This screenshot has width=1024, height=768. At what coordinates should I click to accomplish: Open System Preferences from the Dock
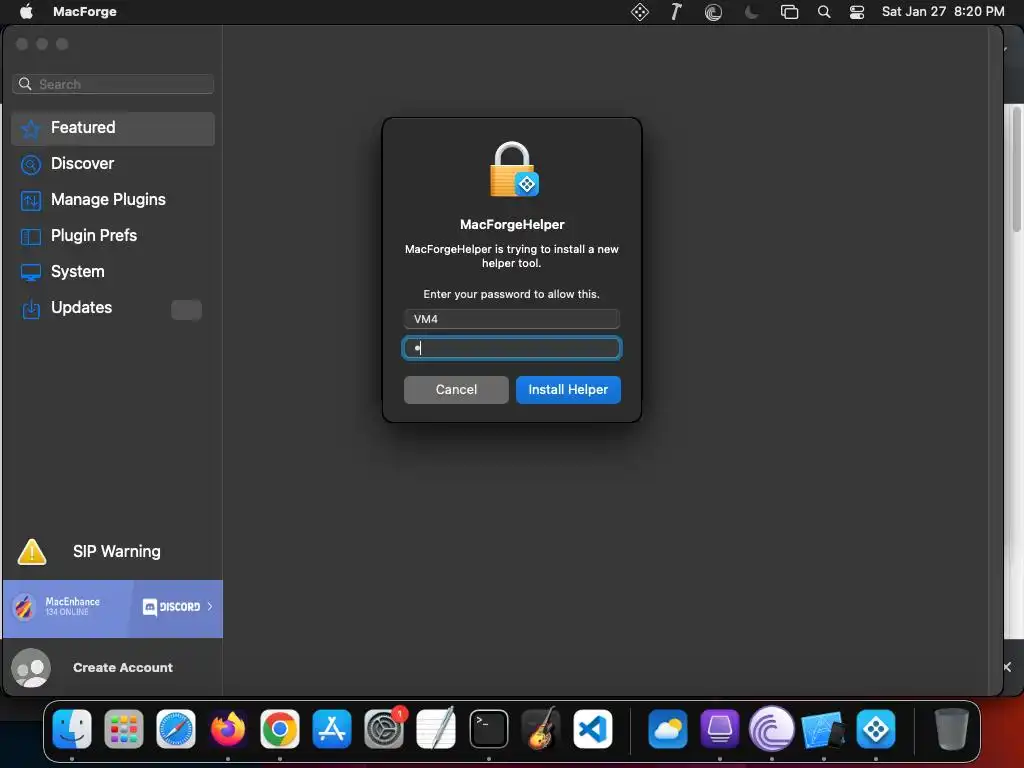pyautogui.click(x=384, y=729)
